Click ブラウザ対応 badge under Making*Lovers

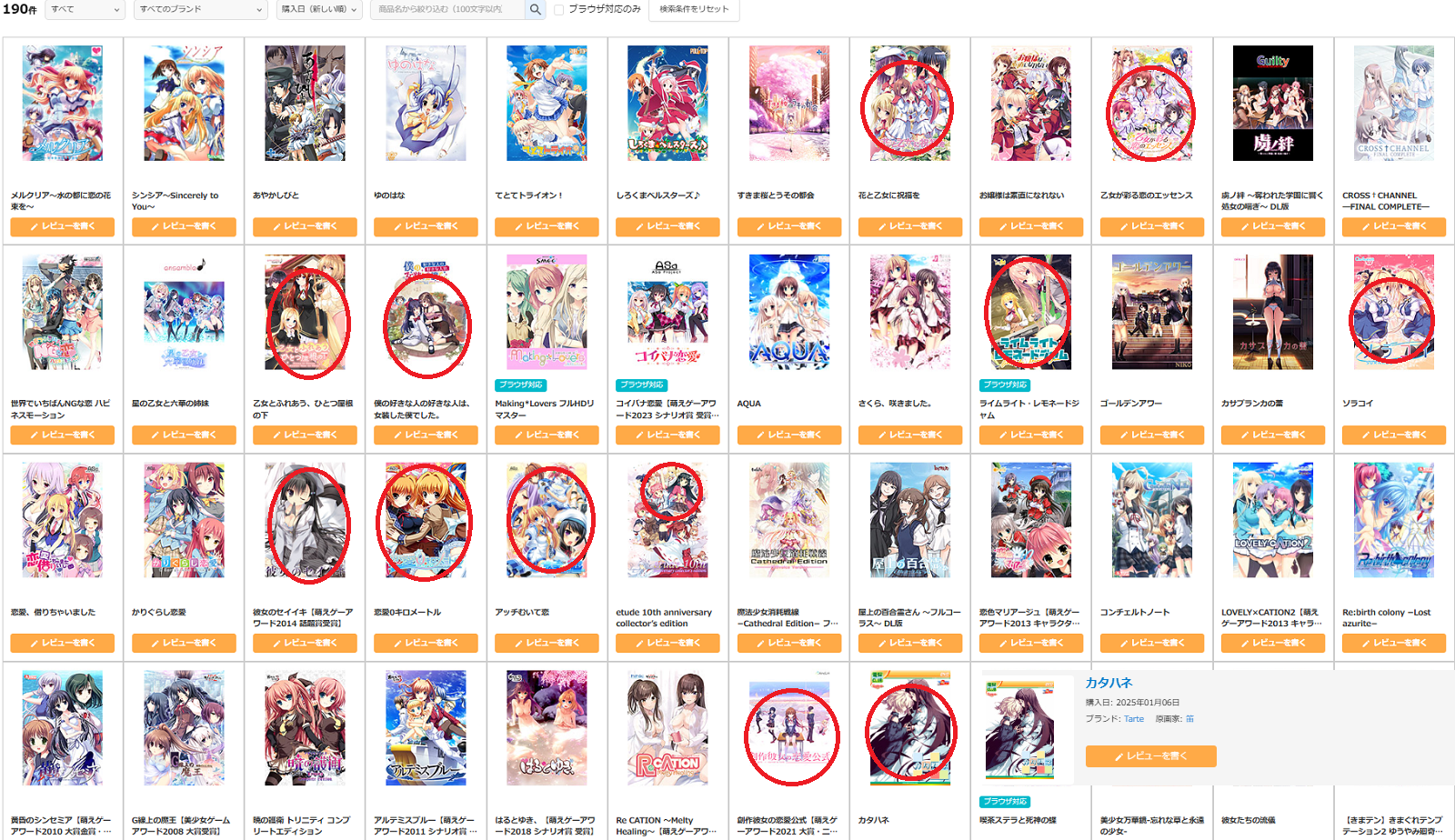[521, 385]
